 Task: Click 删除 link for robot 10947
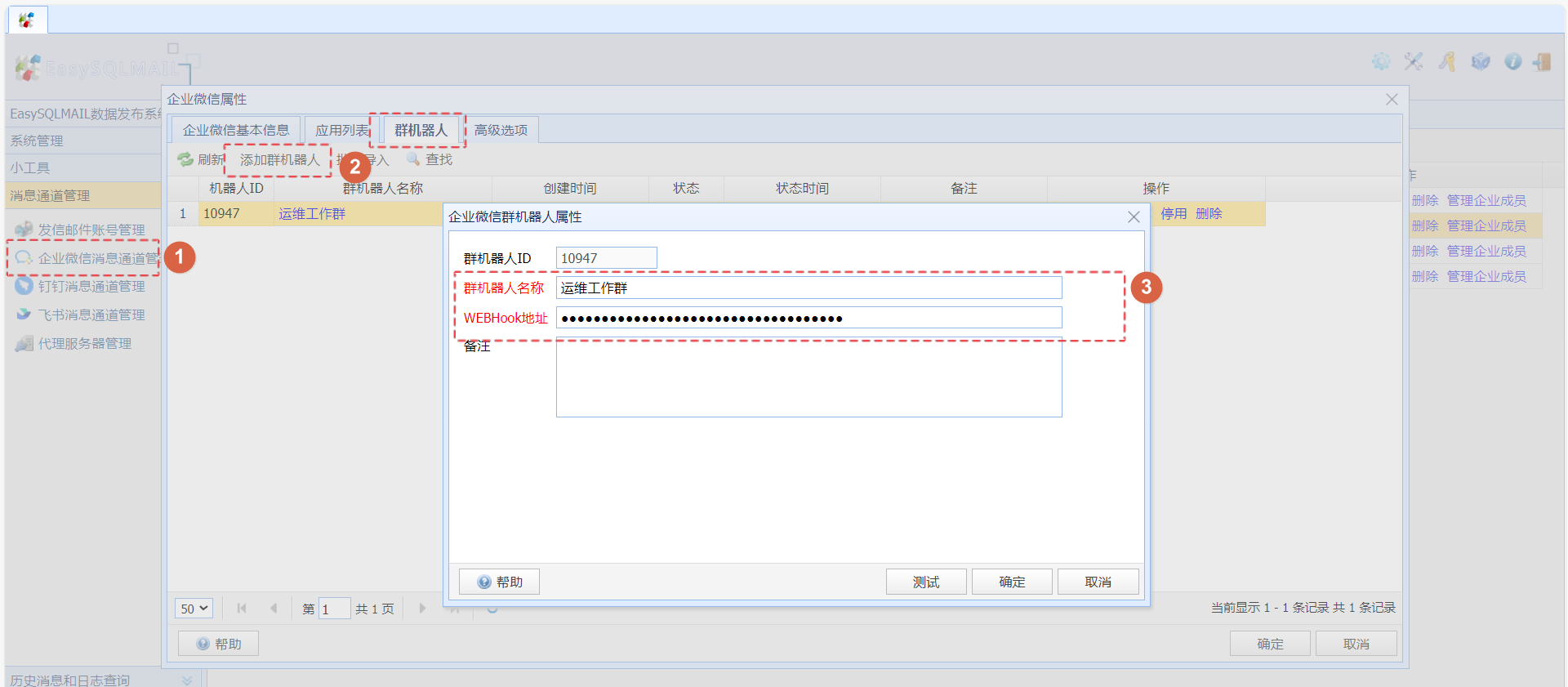[1209, 213]
